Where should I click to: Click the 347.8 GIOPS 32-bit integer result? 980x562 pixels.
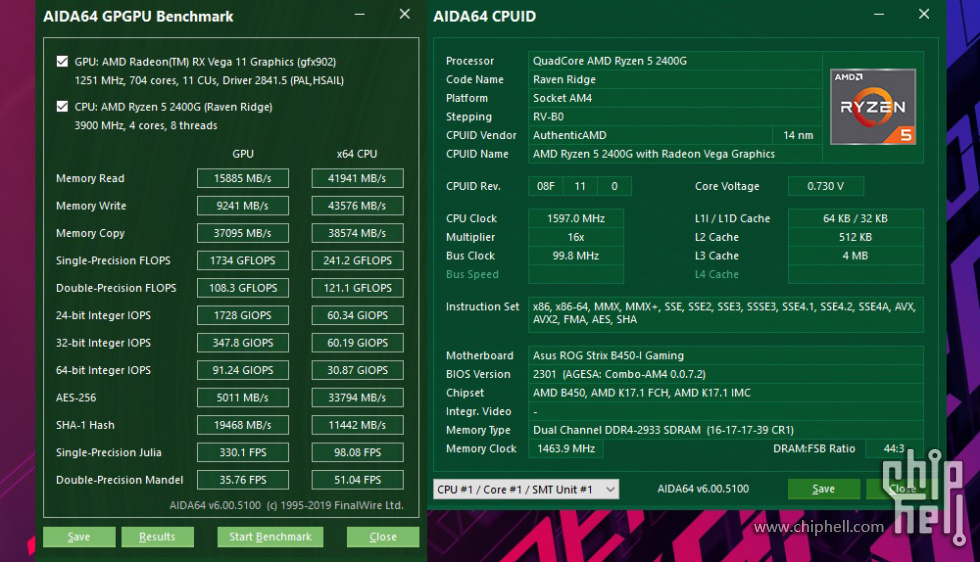click(x=242, y=343)
